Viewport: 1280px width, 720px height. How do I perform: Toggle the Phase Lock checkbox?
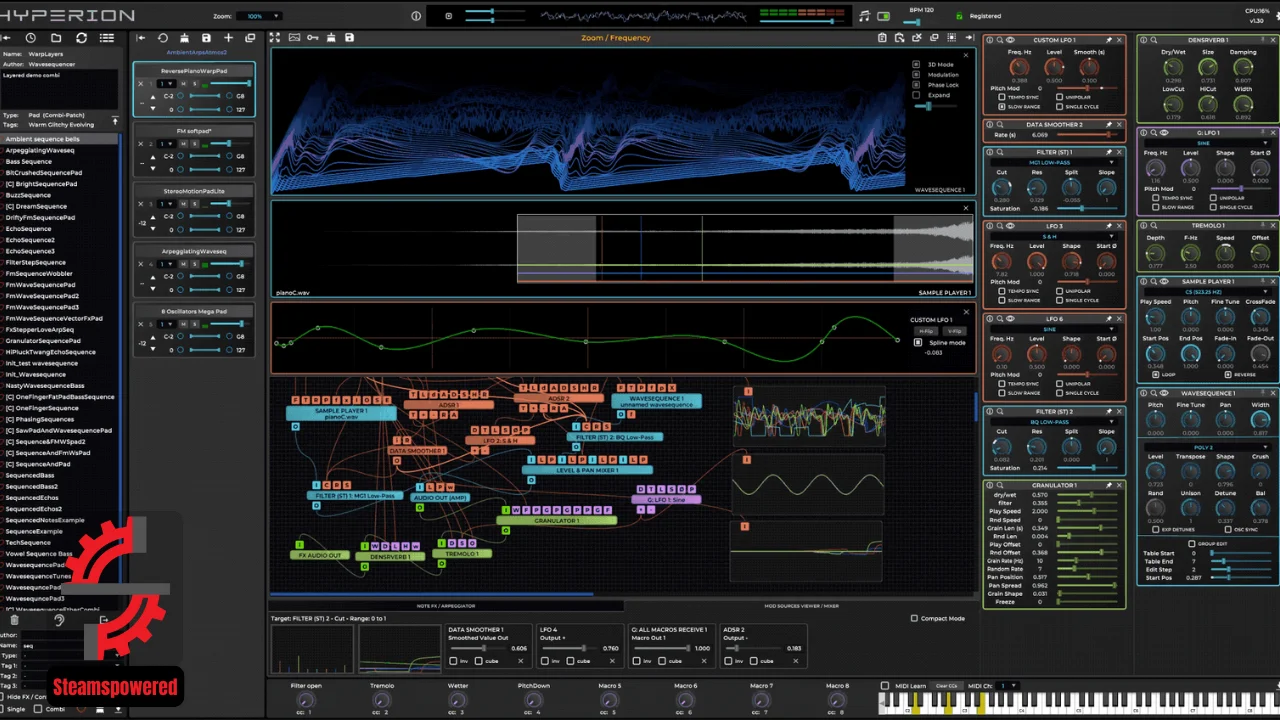tap(917, 85)
